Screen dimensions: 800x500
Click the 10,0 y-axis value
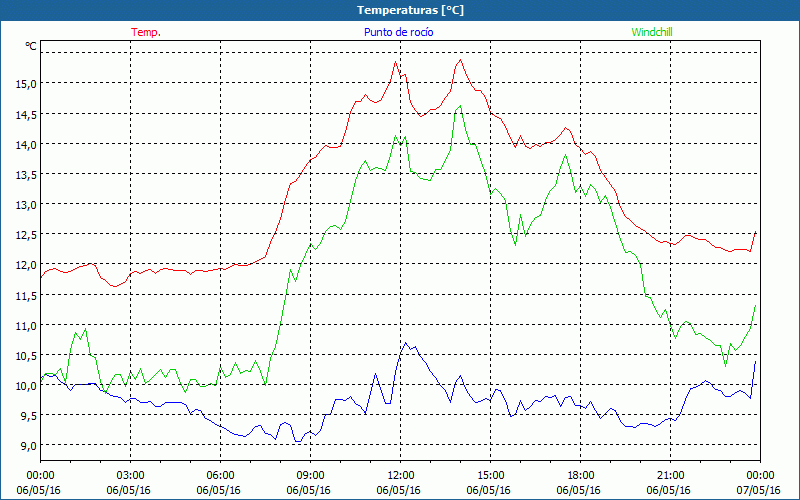27,386
